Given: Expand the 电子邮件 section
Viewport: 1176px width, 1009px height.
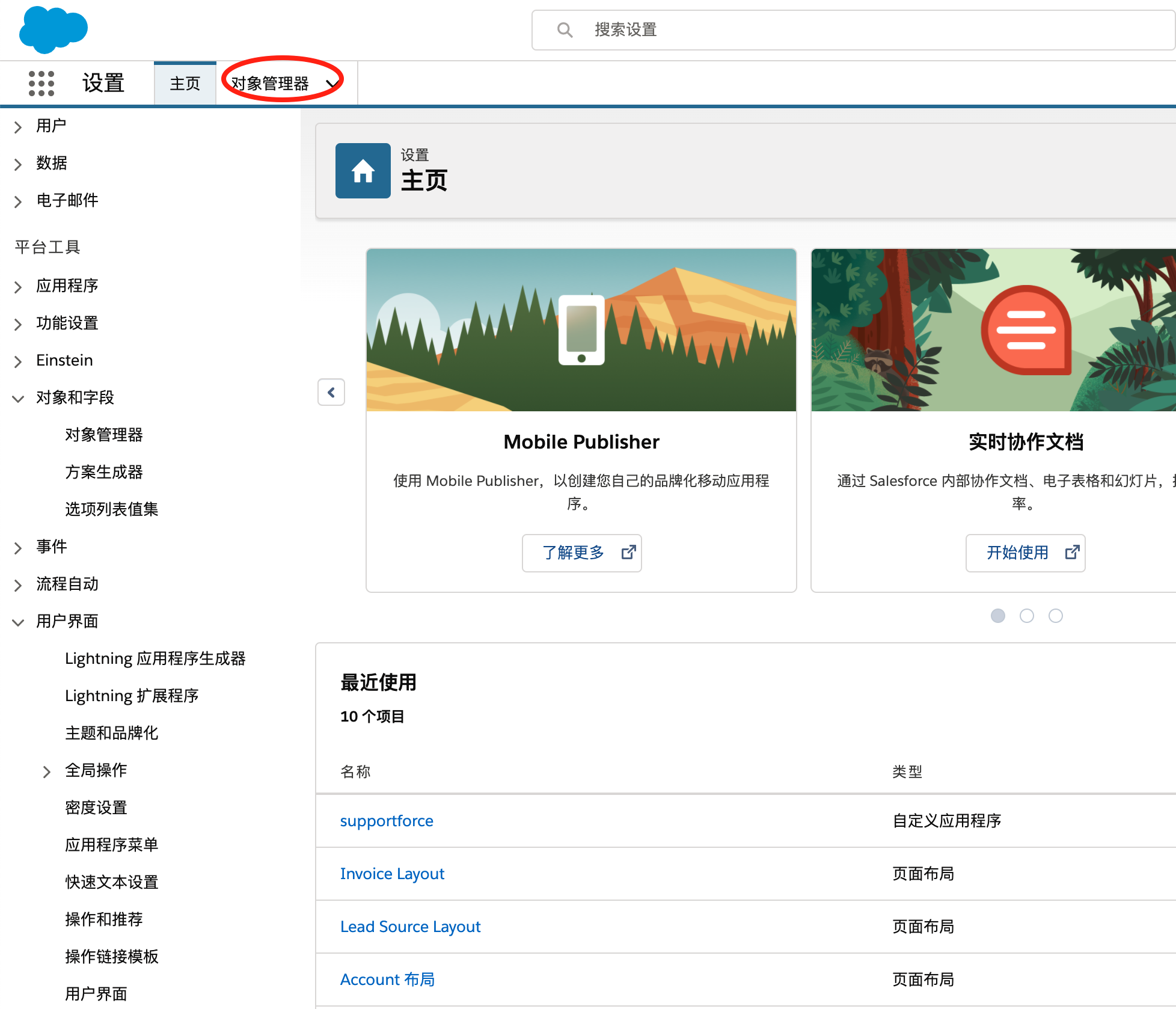Looking at the screenshot, I should coord(18,201).
